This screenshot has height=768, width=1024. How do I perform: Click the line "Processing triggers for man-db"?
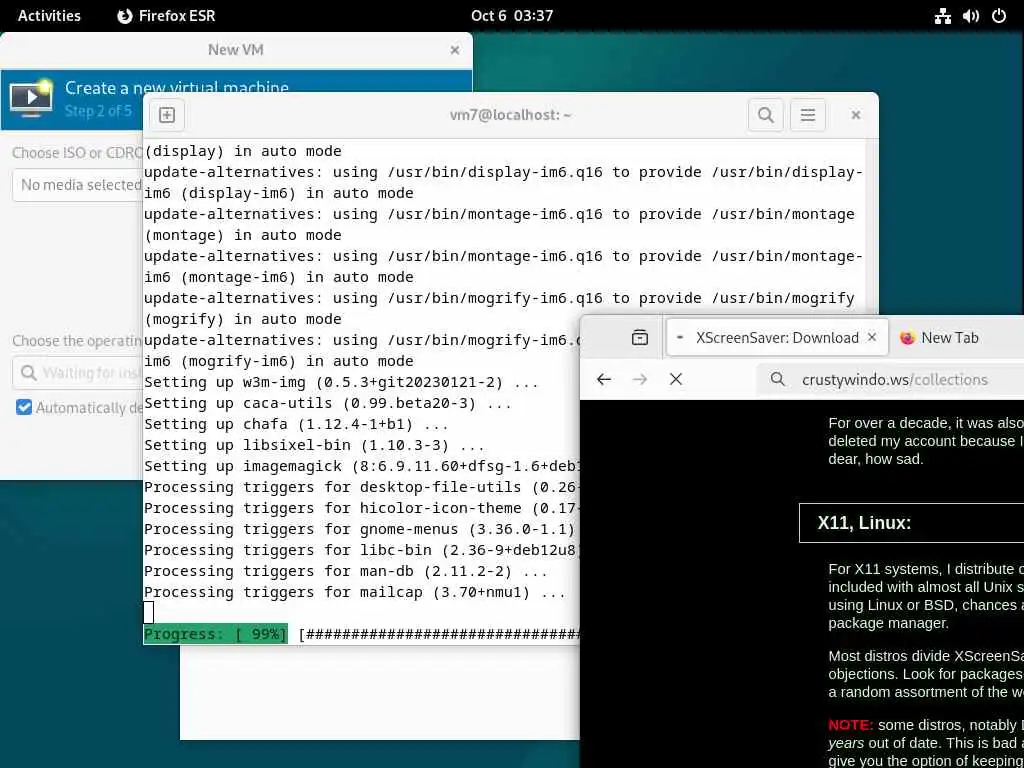[345, 571]
